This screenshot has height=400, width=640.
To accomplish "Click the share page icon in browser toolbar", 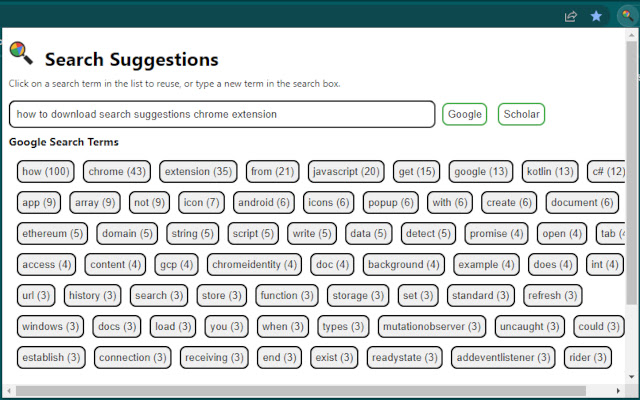I will (x=571, y=16).
